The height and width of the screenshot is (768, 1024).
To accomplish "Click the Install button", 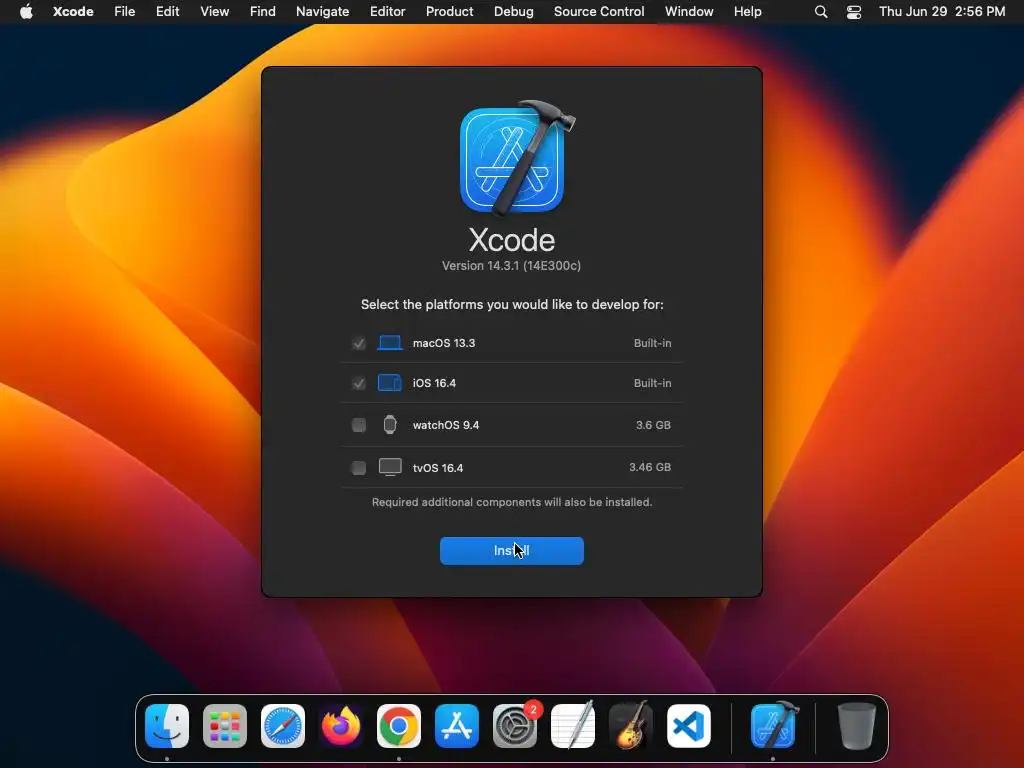I will click(511, 551).
